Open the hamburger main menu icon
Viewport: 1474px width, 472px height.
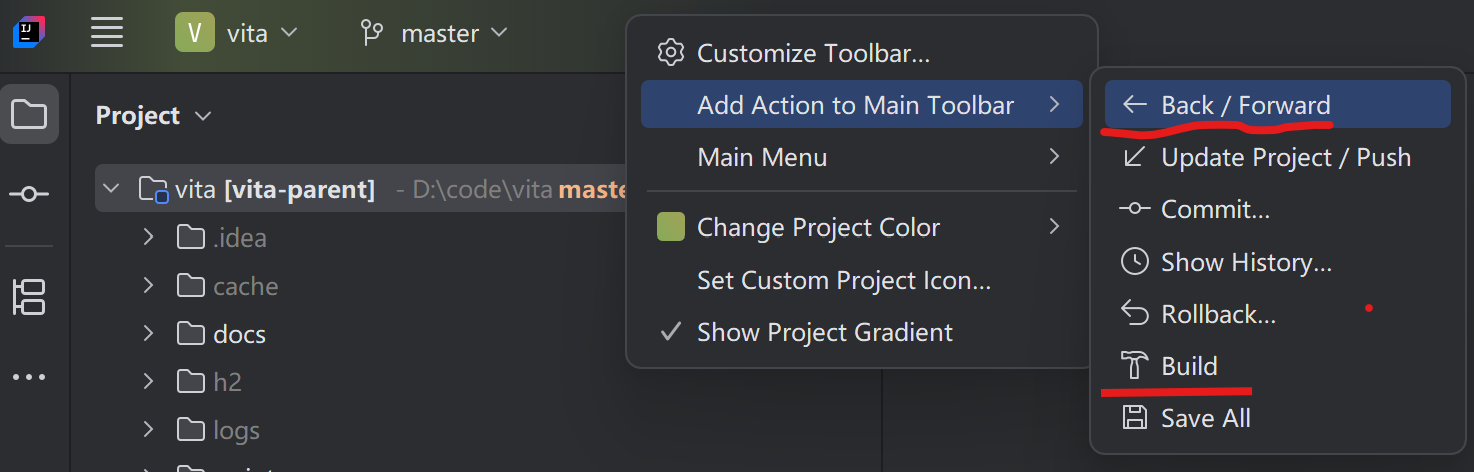point(107,33)
